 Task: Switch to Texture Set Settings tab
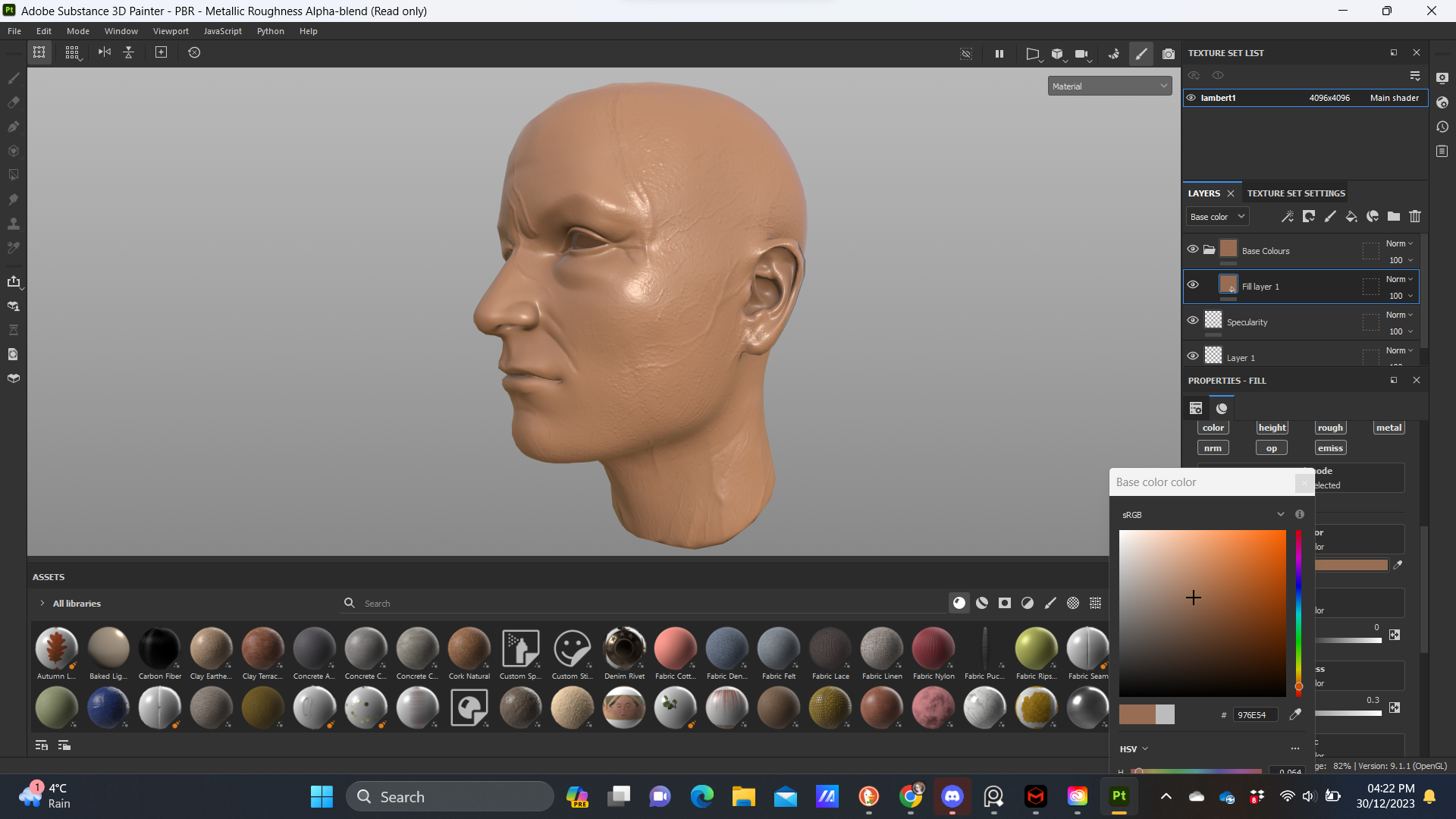coord(1296,193)
